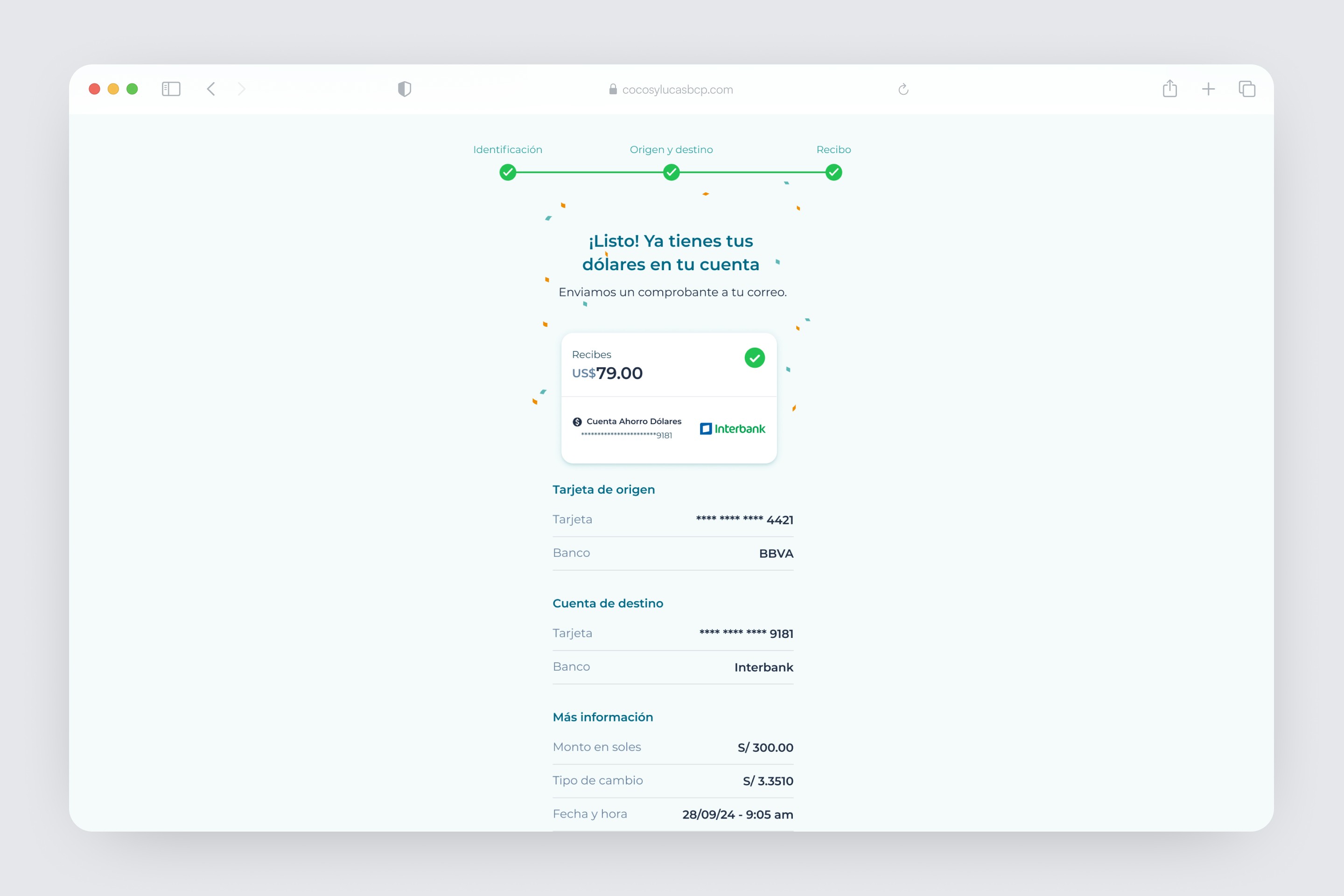Click the US$79.00 received amount
Screen dimensions: 1344x896
tap(608, 373)
